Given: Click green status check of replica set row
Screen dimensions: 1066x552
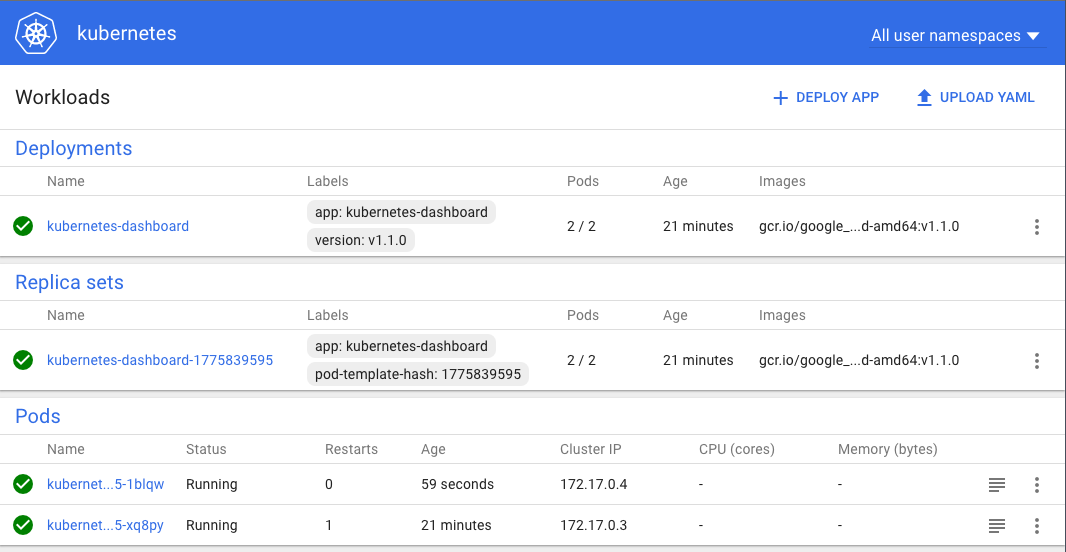Looking at the screenshot, I should (23, 360).
